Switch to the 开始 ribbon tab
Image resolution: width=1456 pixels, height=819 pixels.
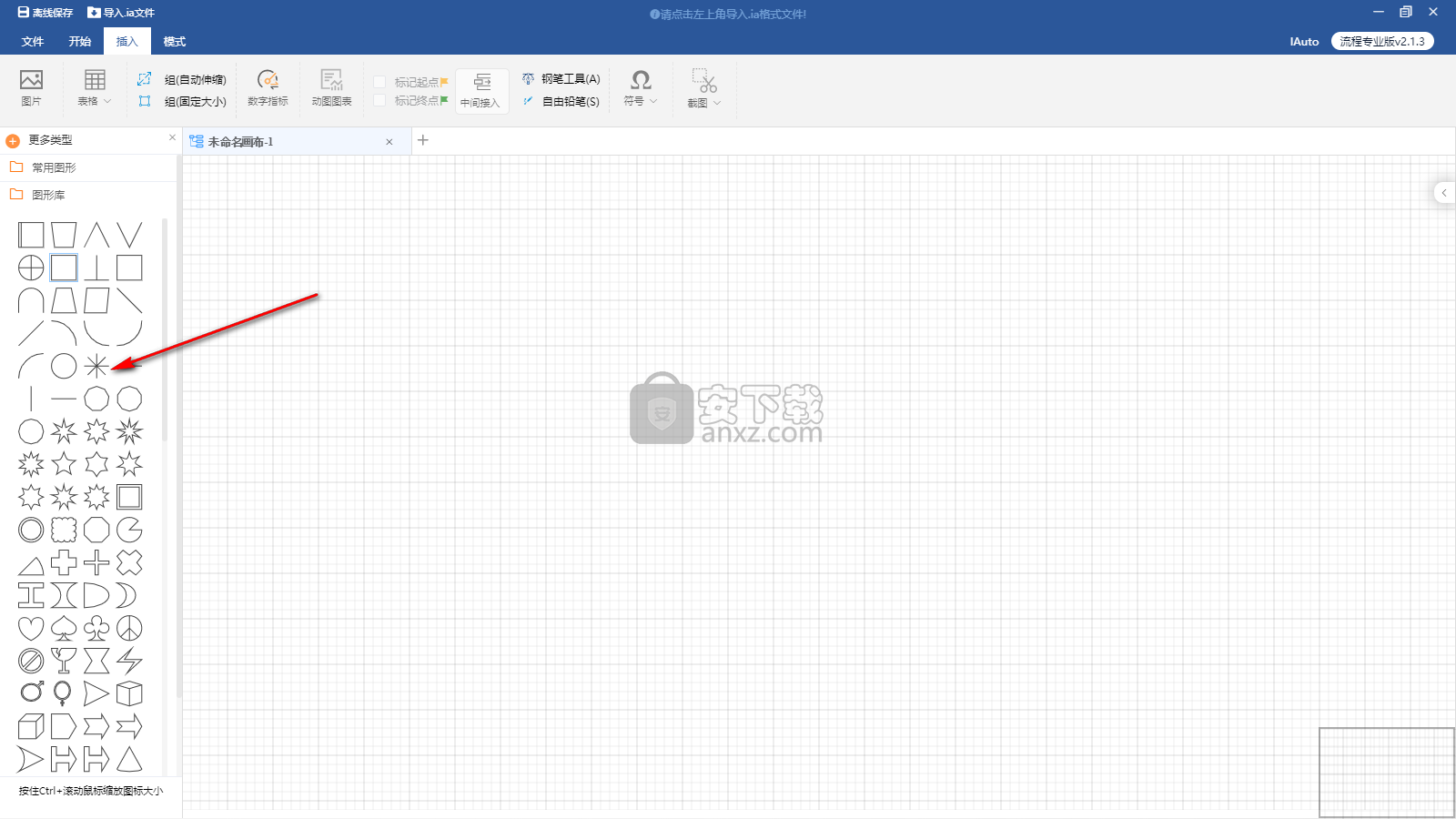tap(80, 41)
